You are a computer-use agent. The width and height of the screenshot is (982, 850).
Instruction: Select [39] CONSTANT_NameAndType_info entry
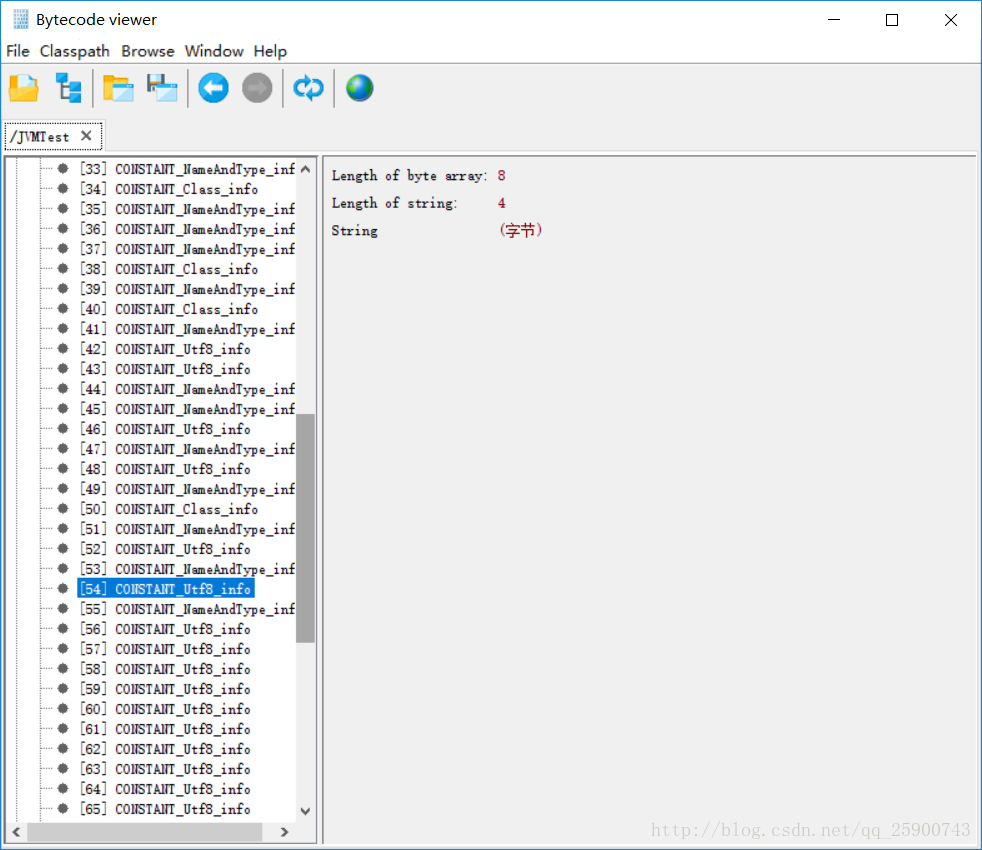187,289
